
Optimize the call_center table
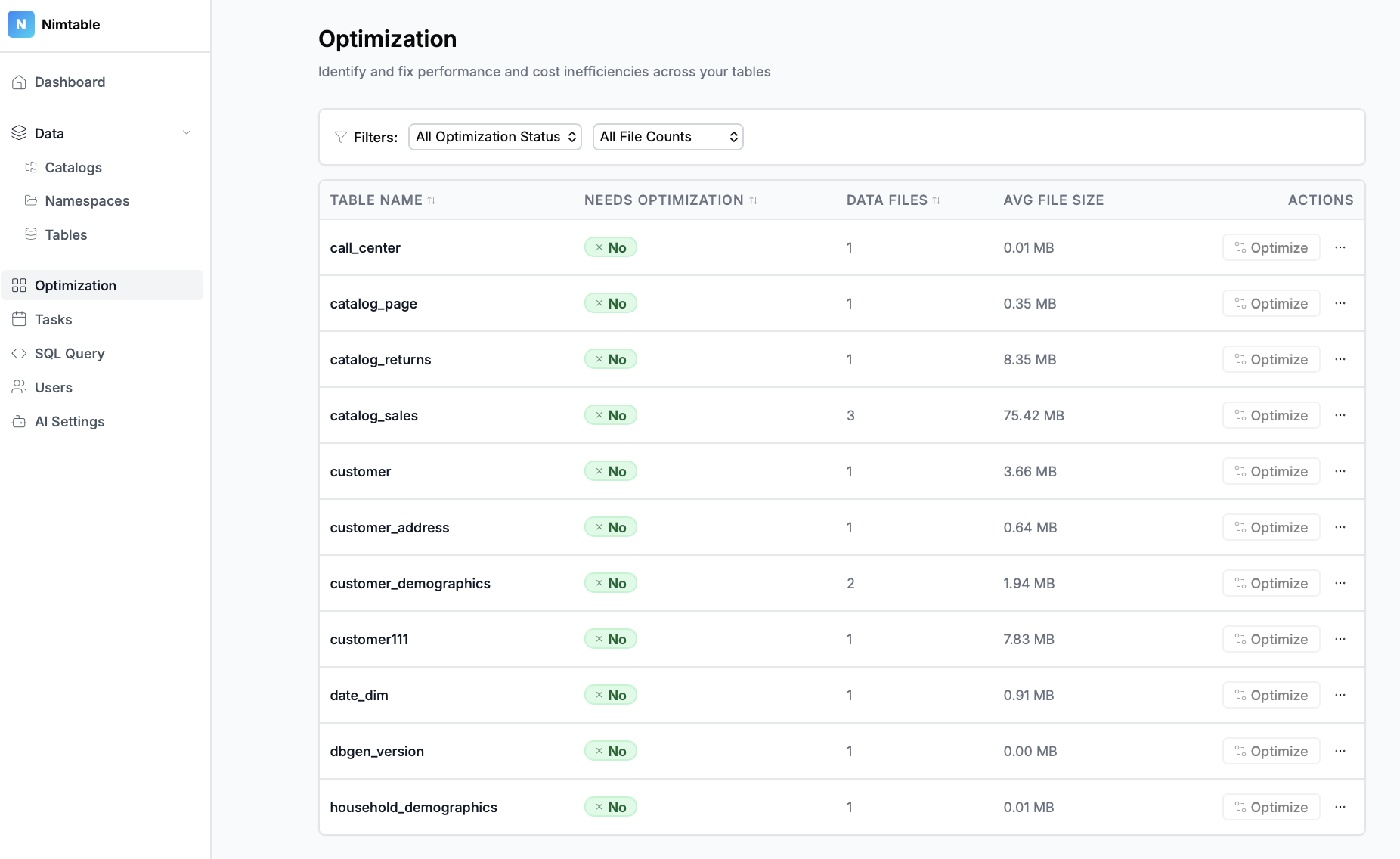[x=1271, y=247]
